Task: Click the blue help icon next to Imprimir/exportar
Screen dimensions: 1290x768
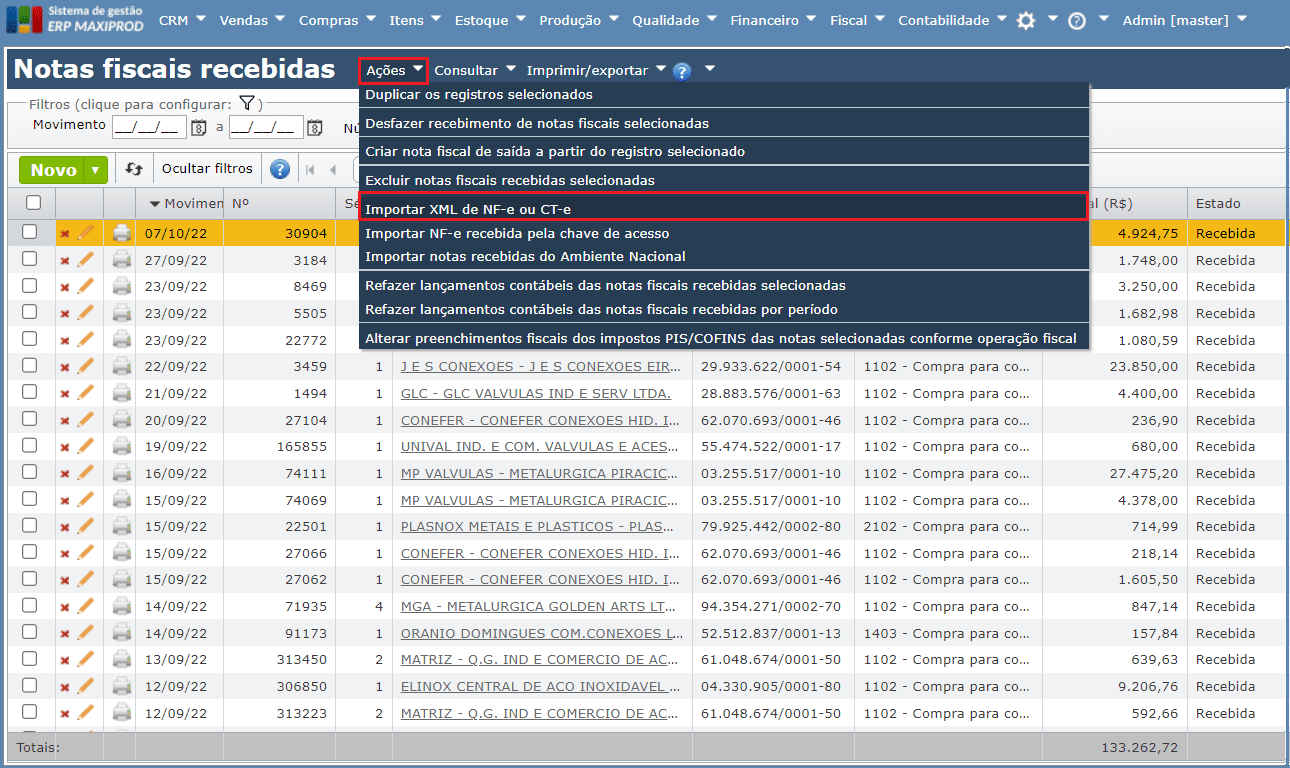Action: tap(682, 71)
